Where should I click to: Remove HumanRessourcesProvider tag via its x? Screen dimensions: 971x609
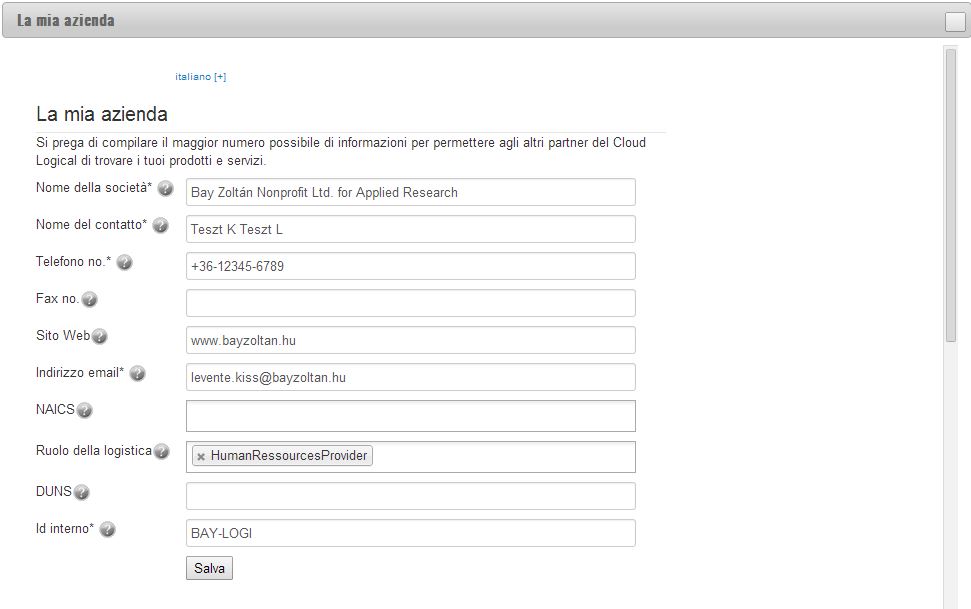201,457
